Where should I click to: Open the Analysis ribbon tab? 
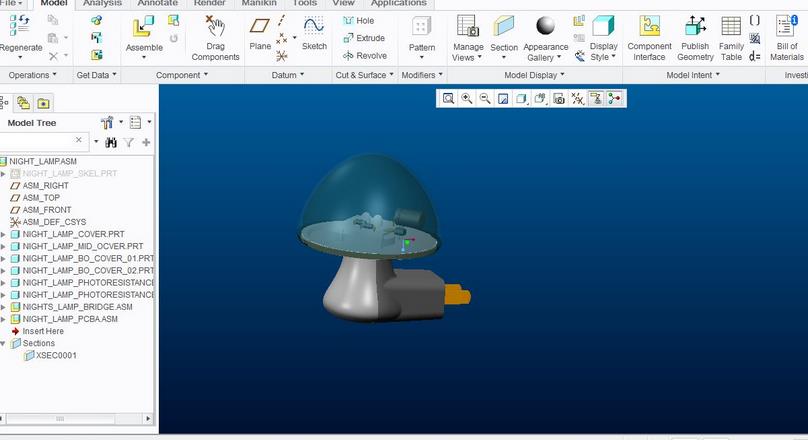(x=102, y=4)
